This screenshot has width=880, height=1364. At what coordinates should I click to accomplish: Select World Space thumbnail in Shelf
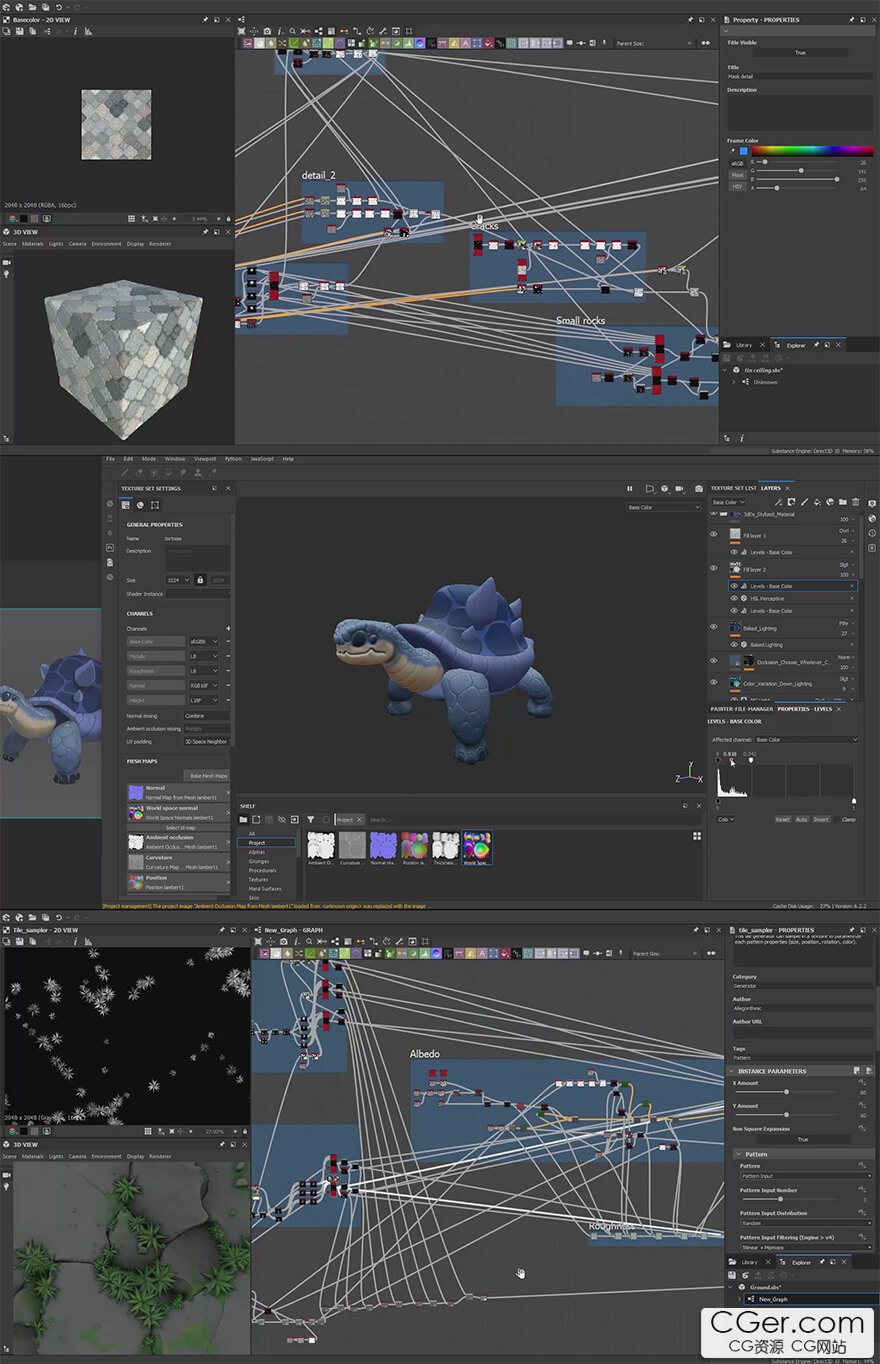click(477, 848)
